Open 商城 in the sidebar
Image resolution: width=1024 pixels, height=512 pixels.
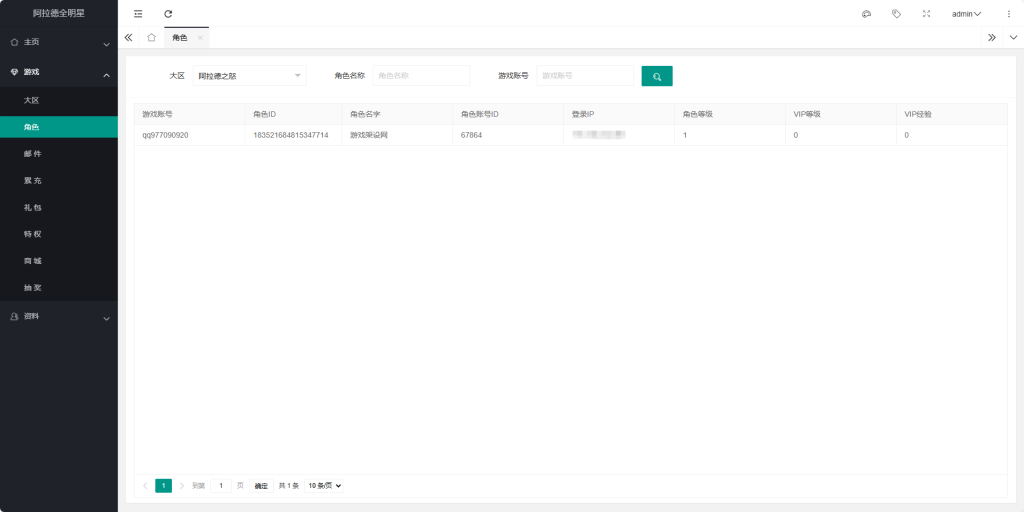59,261
